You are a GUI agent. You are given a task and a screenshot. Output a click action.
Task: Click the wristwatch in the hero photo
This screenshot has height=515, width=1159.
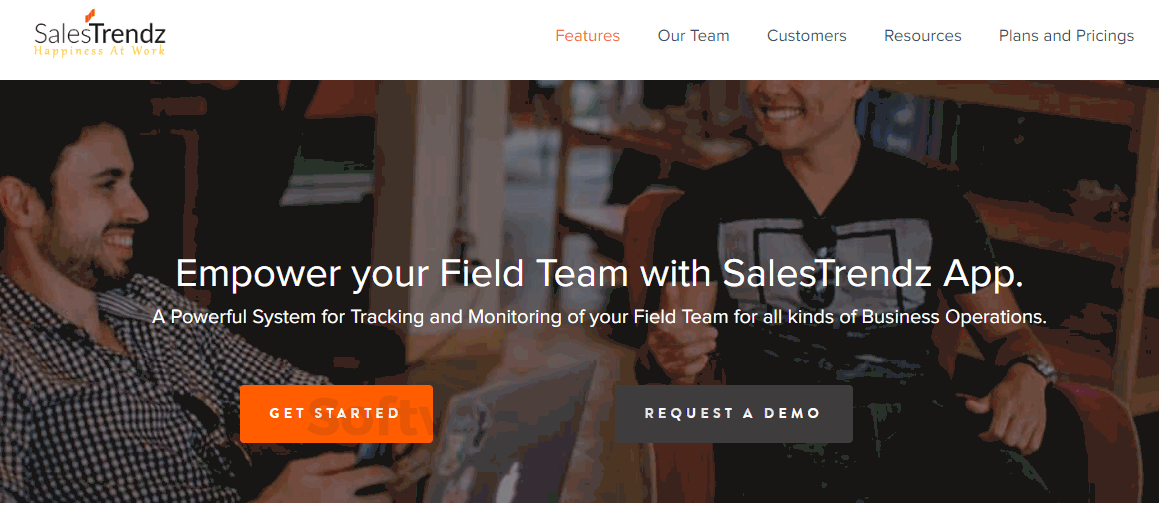tap(1042, 368)
